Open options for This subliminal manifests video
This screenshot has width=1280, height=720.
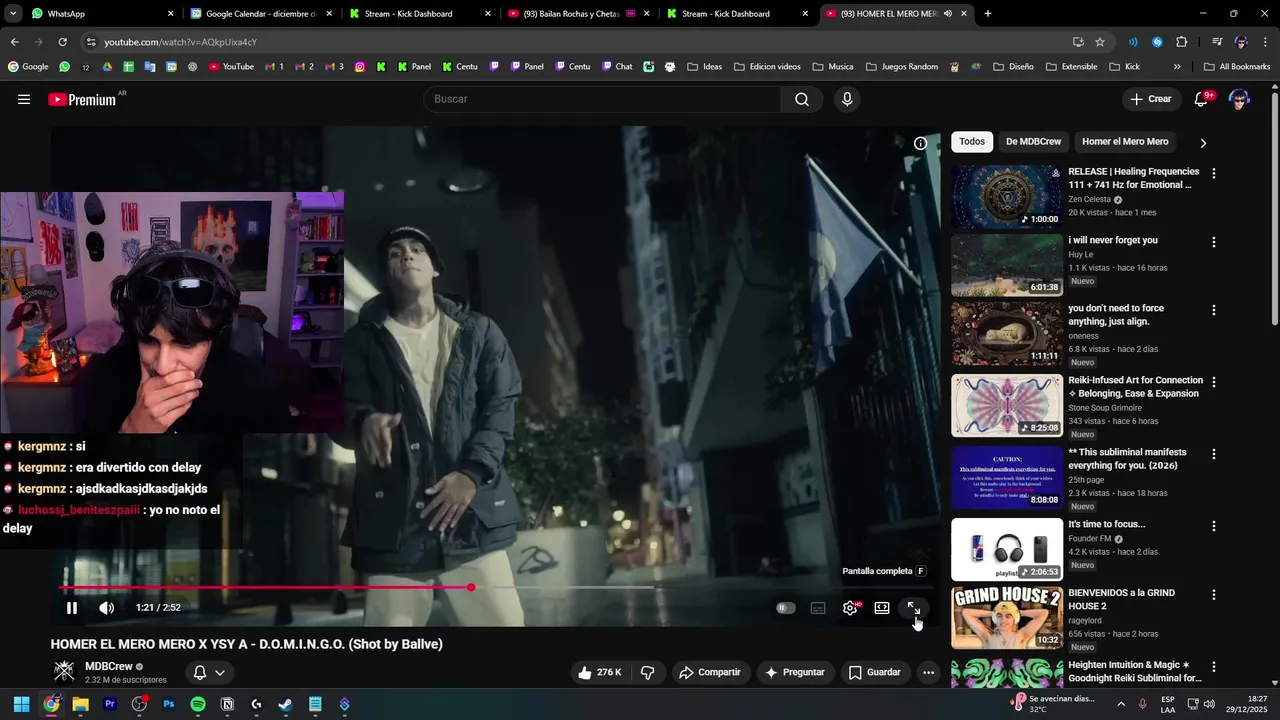click(x=1214, y=454)
